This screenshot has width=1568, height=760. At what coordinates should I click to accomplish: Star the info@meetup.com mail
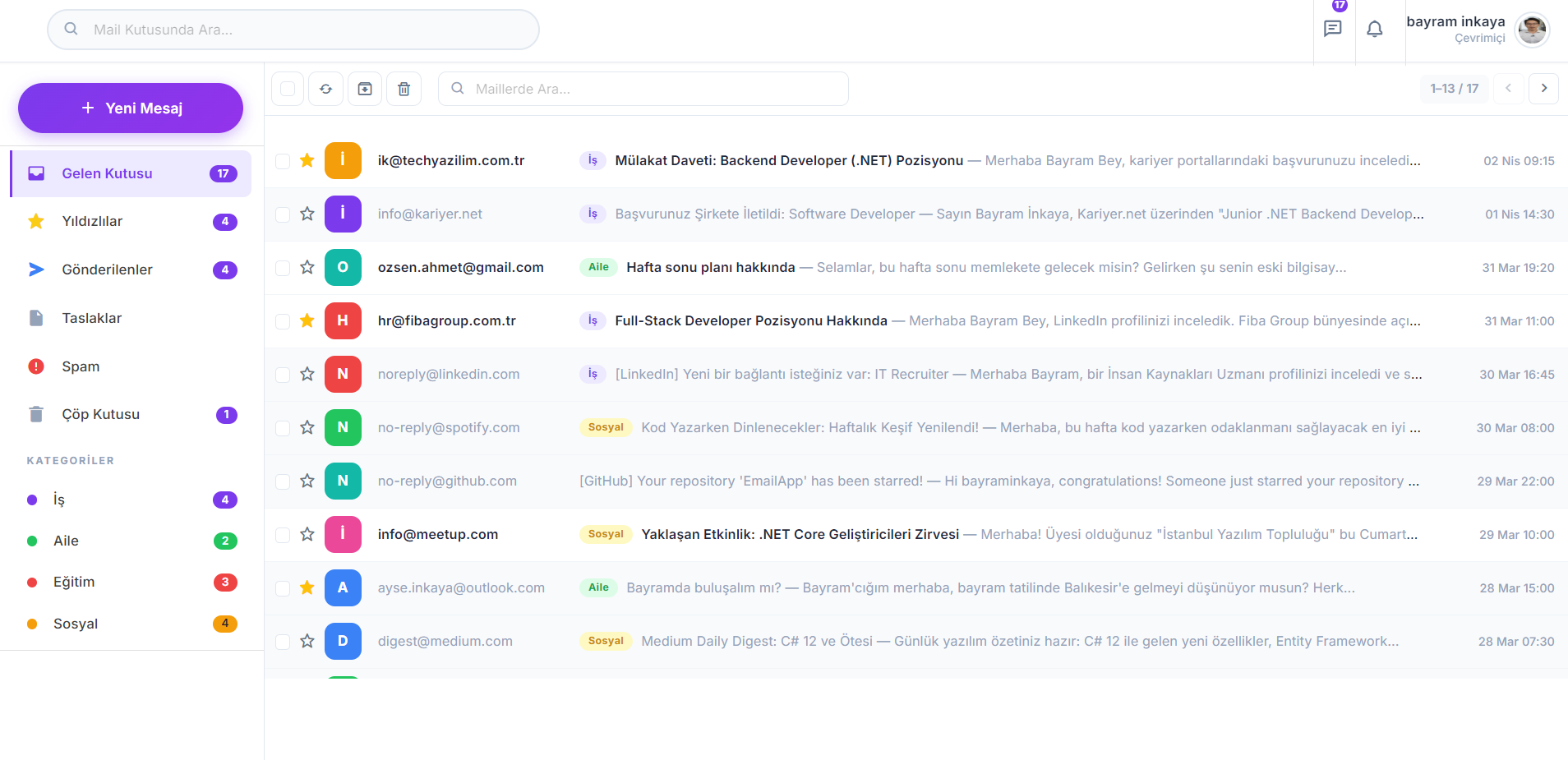307,534
